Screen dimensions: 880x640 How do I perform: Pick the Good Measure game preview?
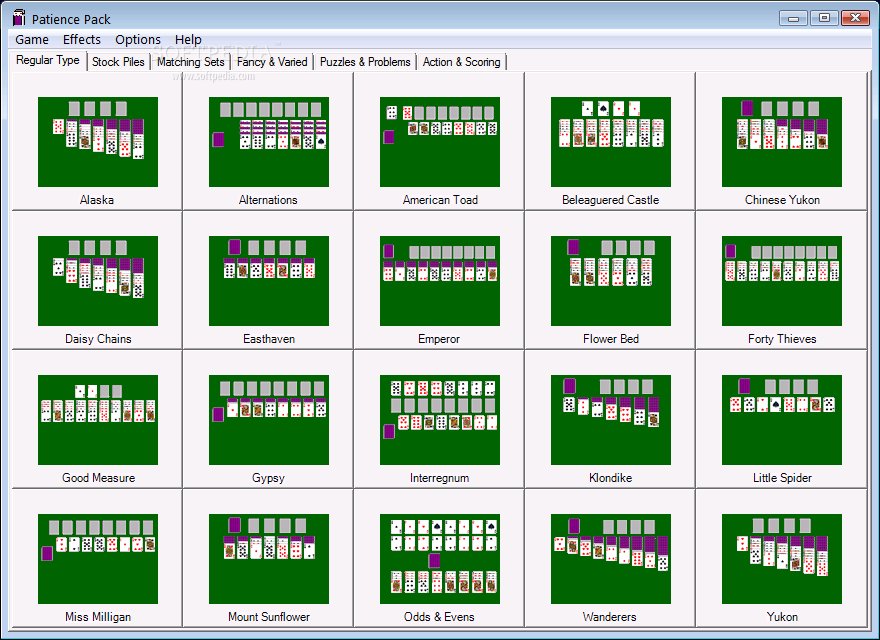(98, 420)
